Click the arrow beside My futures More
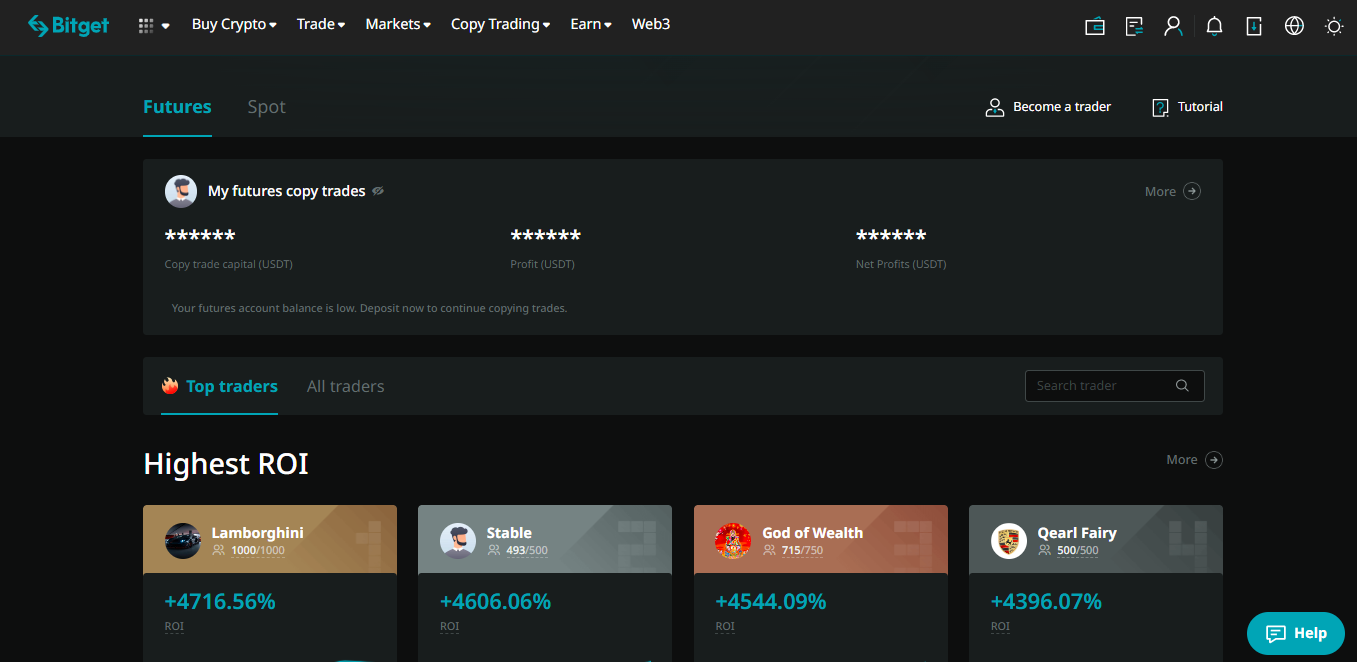 (1192, 191)
